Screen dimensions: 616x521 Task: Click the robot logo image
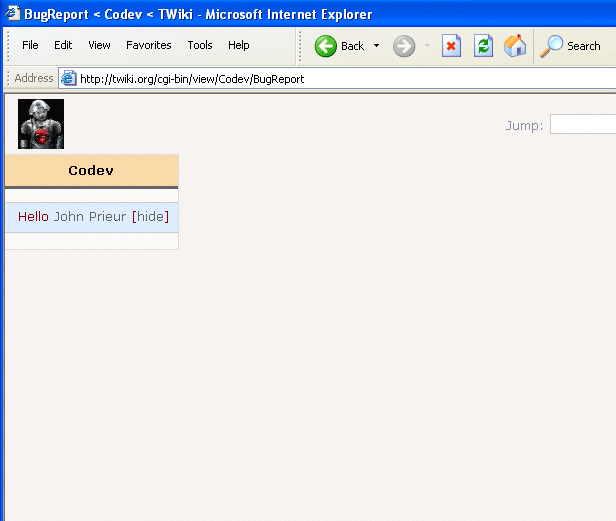coord(41,124)
